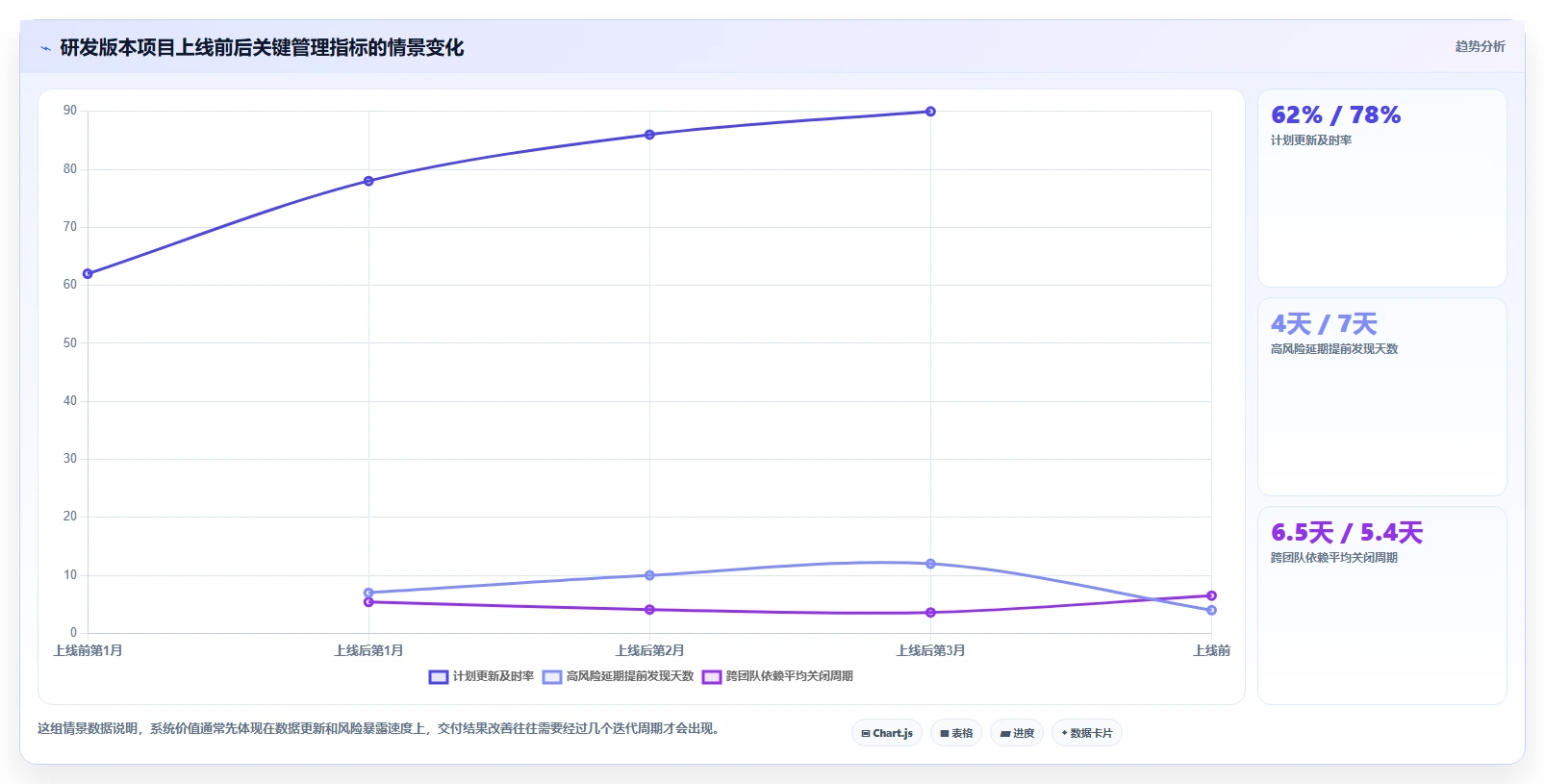Click the x-axis label 上线后第3月

click(x=930, y=651)
